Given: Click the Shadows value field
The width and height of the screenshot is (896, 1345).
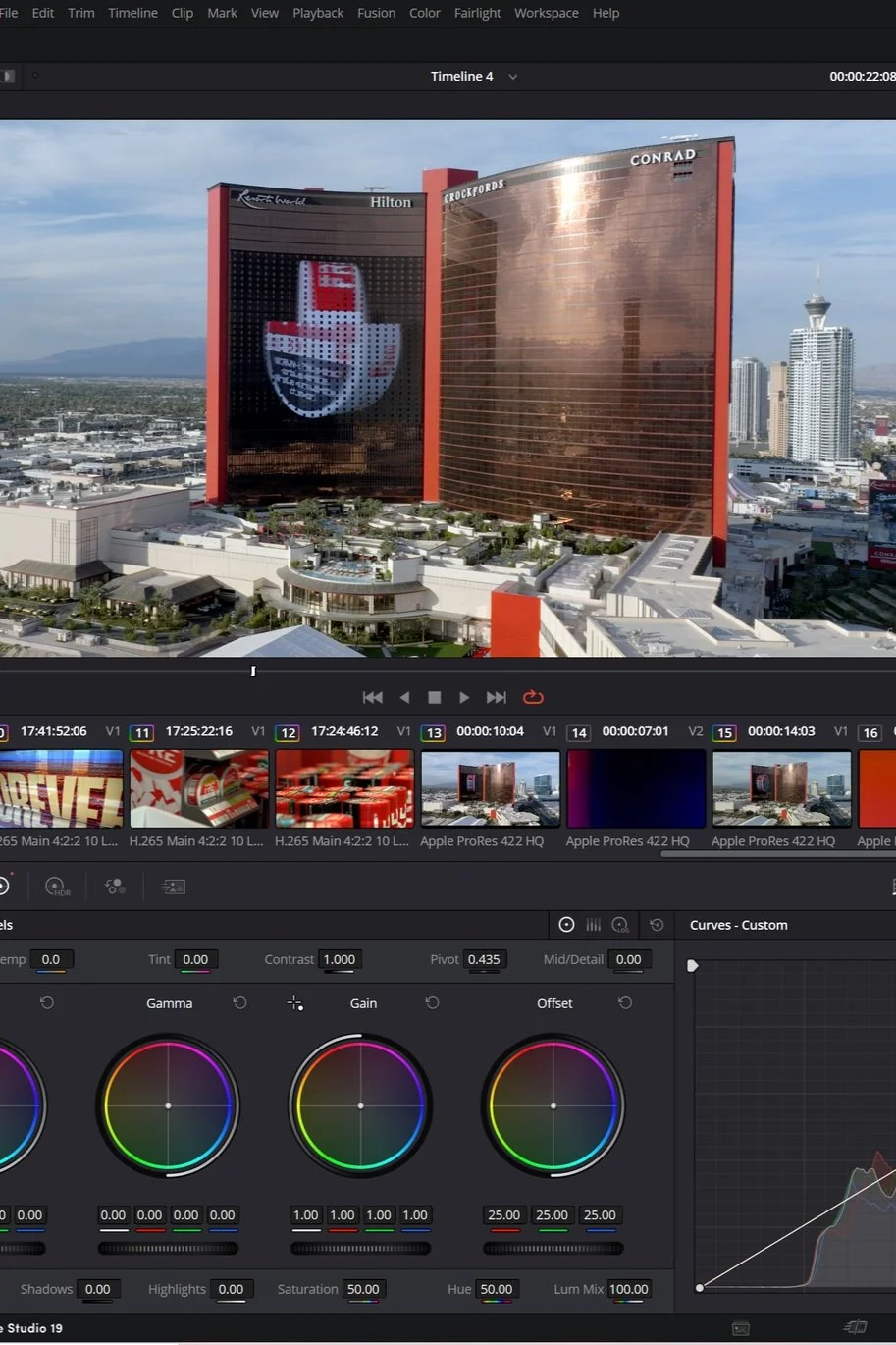Looking at the screenshot, I should (98, 1289).
